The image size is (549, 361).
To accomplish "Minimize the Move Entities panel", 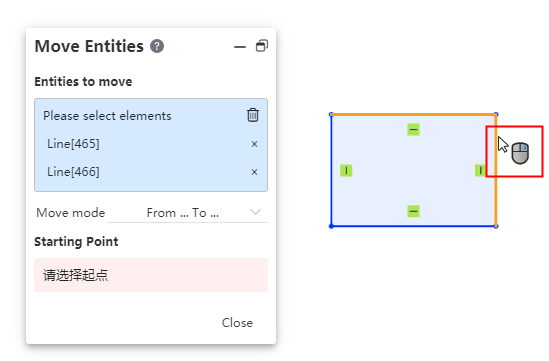I will point(240,47).
